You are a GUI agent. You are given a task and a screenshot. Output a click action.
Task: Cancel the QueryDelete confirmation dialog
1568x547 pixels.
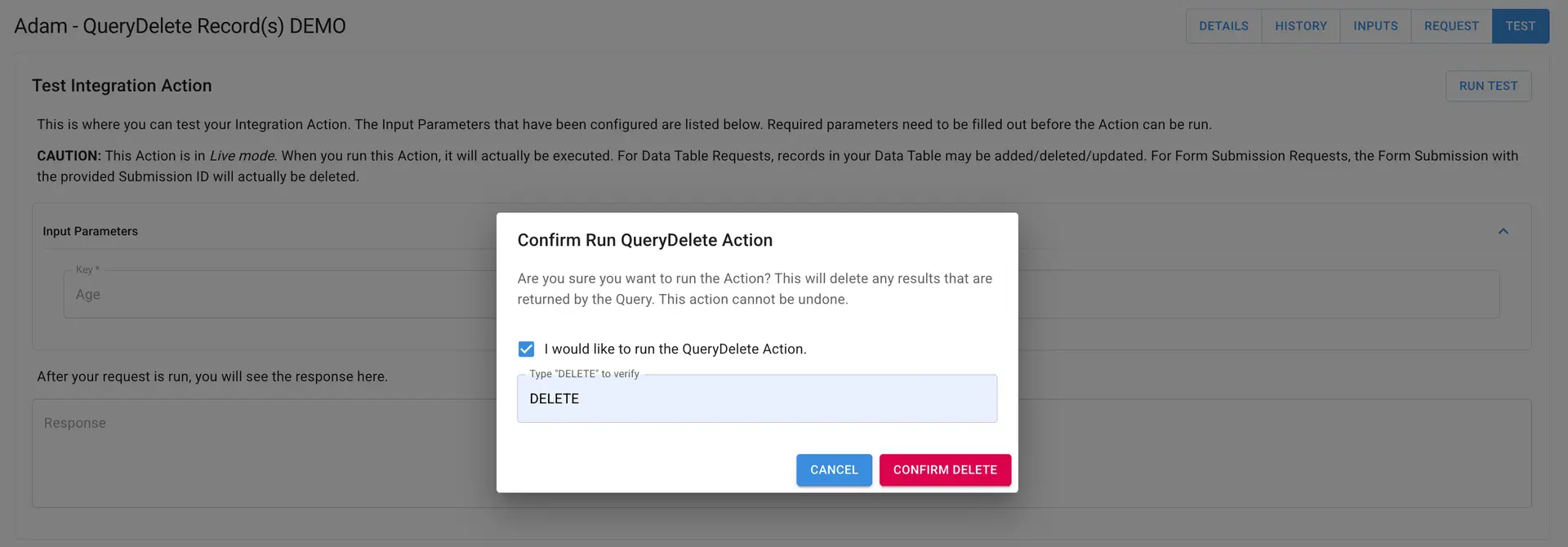pos(834,469)
